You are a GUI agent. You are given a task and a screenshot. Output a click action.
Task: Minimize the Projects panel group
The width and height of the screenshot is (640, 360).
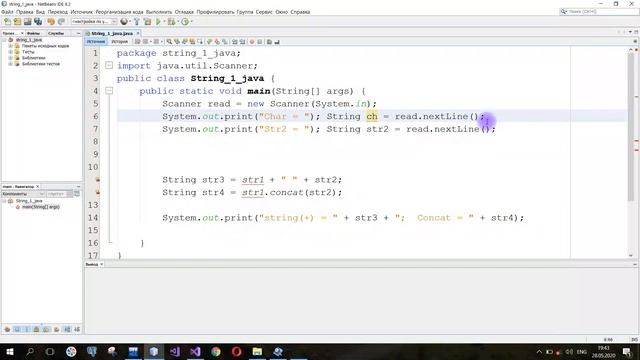pyautogui.click(x=78, y=33)
